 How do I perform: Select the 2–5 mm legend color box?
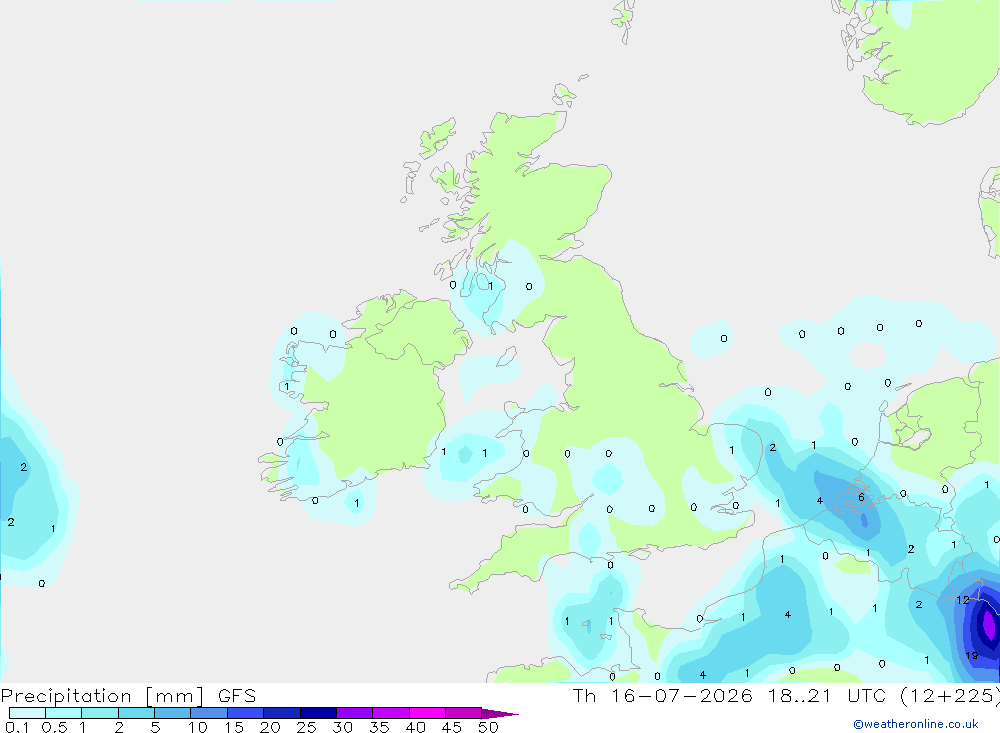tap(136, 713)
